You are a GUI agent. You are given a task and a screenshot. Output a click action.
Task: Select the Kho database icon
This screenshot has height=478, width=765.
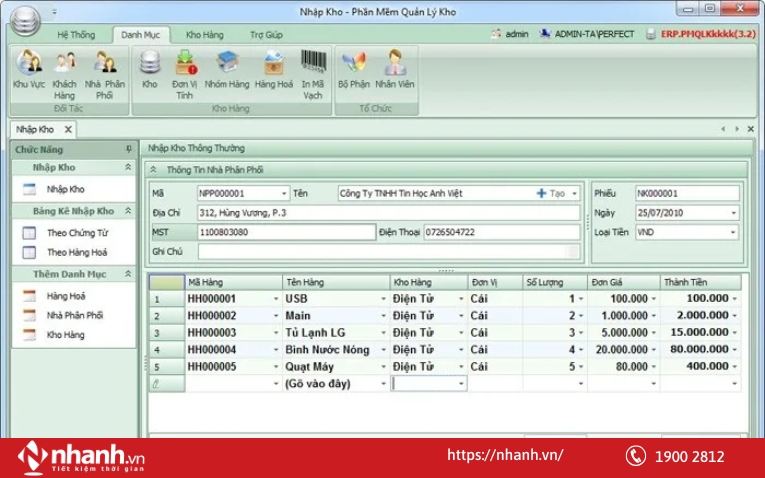point(150,66)
